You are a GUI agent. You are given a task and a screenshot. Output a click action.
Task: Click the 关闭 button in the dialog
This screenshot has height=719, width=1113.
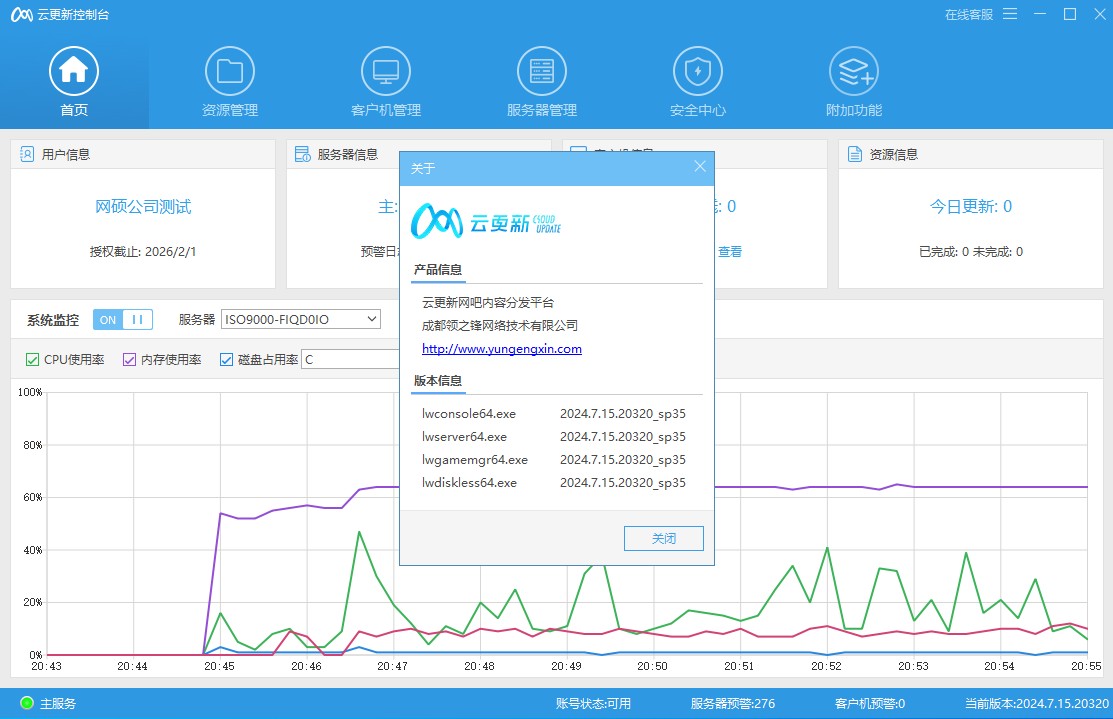point(664,539)
